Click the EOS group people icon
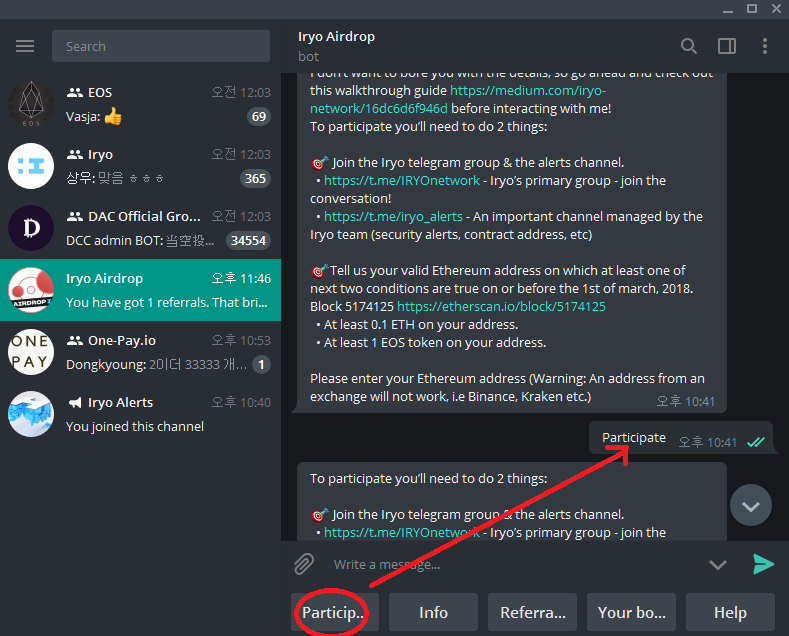789x636 pixels. tap(74, 93)
